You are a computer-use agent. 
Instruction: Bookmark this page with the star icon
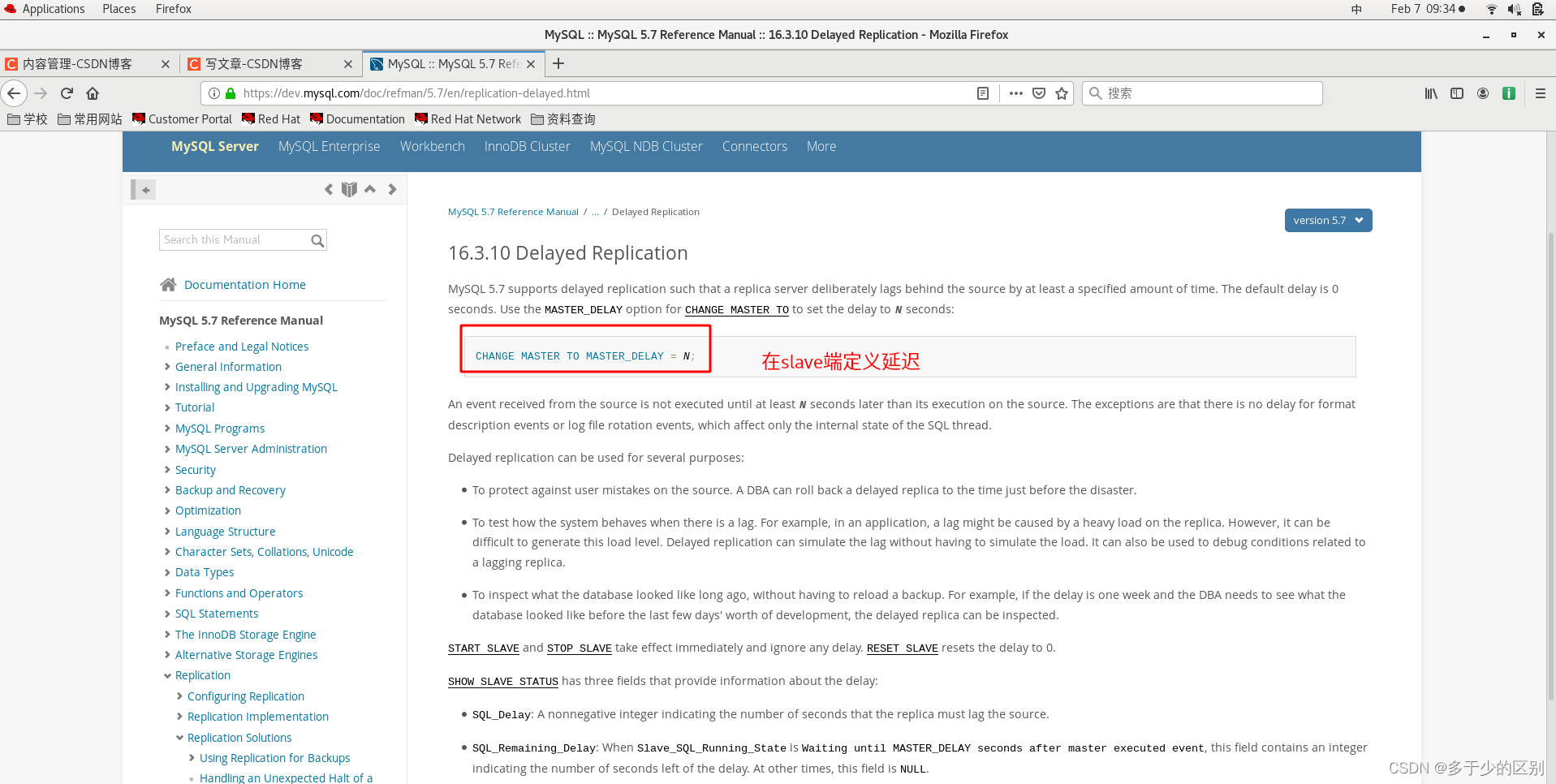(1062, 93)
